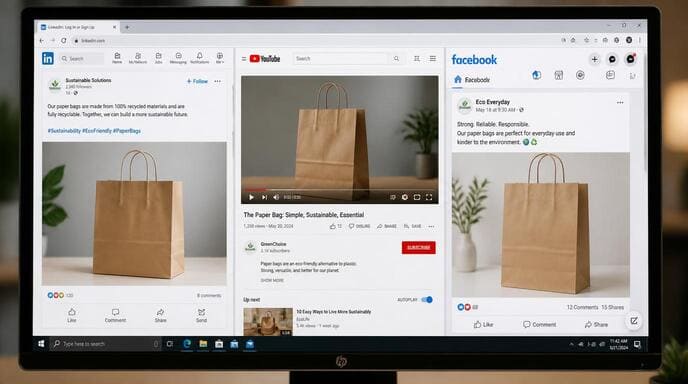Click Share under the YouTube video
The width and height of the screenshot is (688, 384).
[387, 226]
